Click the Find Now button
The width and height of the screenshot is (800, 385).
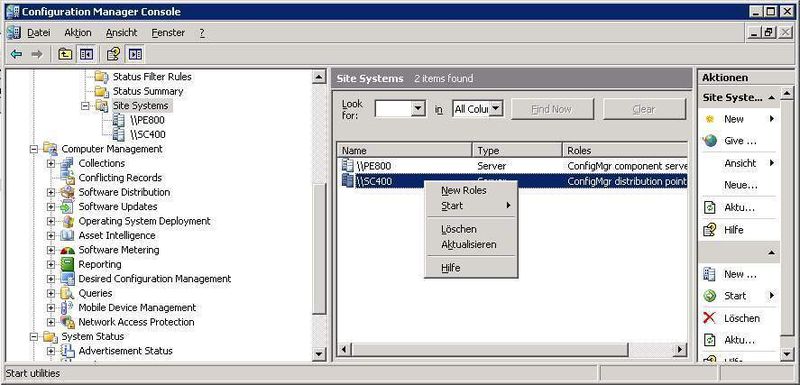[552, 109]
